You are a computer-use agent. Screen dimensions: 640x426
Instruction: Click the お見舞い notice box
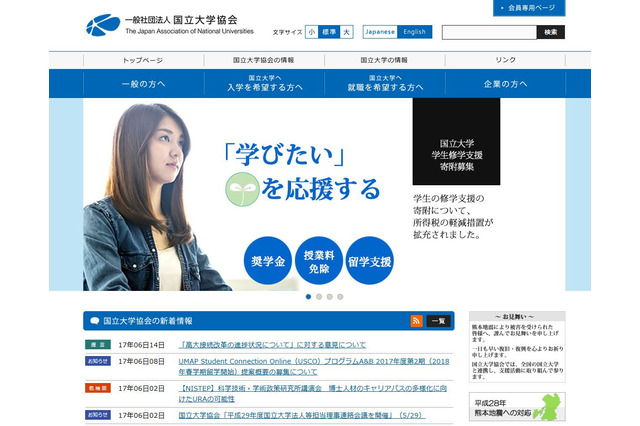click(517, 347)
